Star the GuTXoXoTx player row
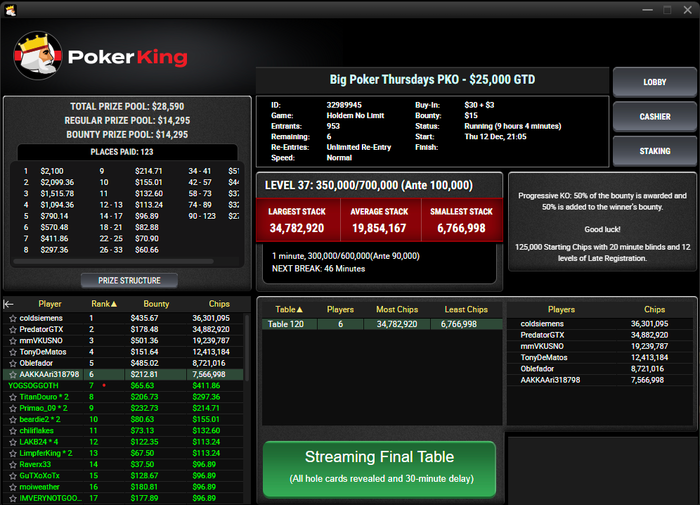700x505 pixels. point(12,476)
